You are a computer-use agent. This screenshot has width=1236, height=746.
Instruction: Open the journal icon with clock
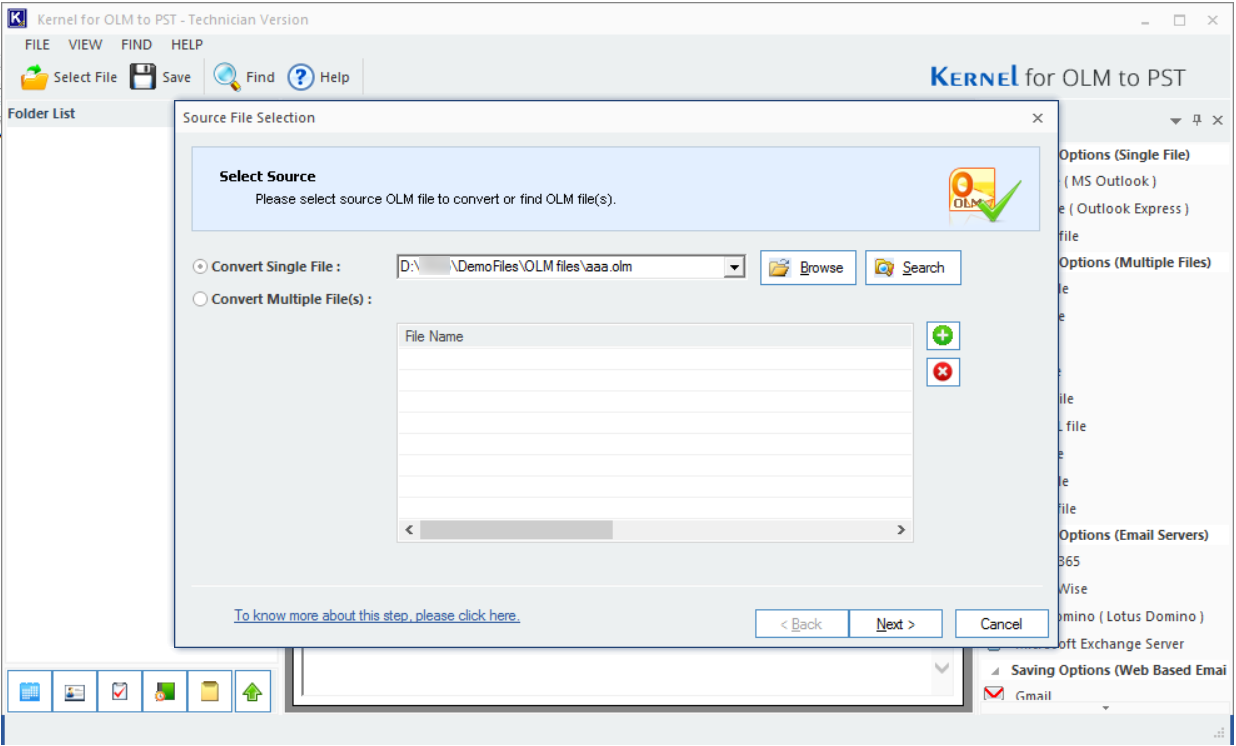[x=165, y=691]
